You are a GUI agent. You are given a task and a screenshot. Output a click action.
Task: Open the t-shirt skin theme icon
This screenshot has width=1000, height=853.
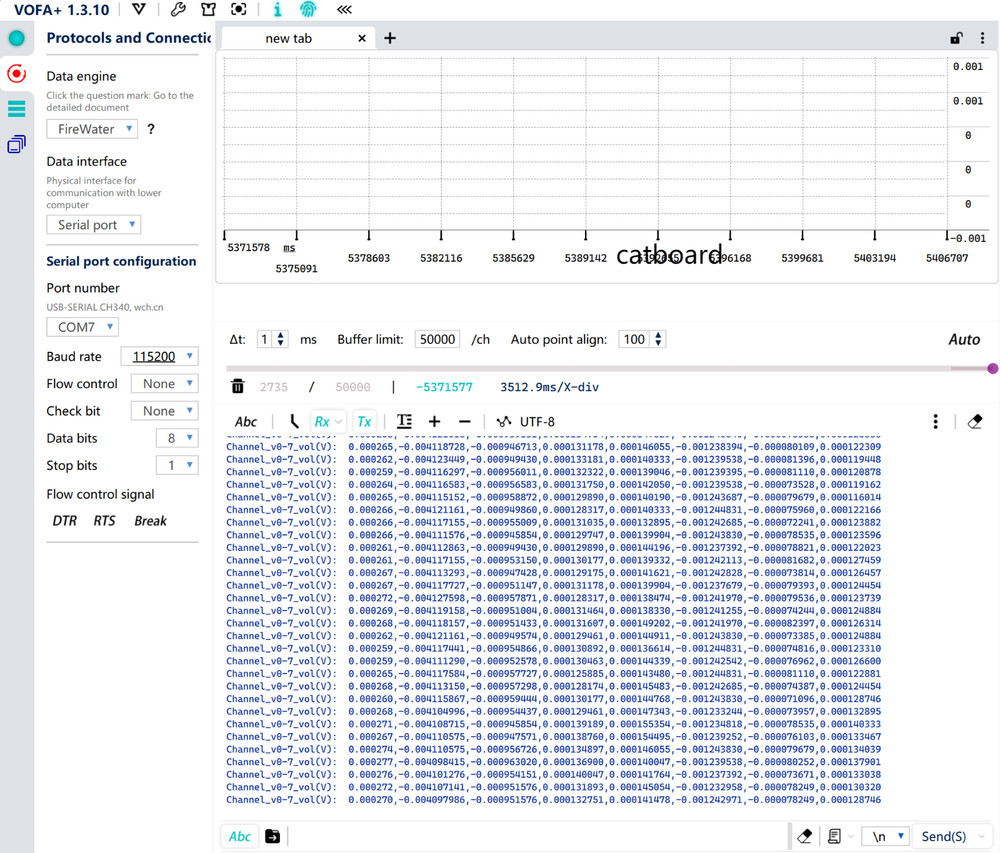(208, 10)
